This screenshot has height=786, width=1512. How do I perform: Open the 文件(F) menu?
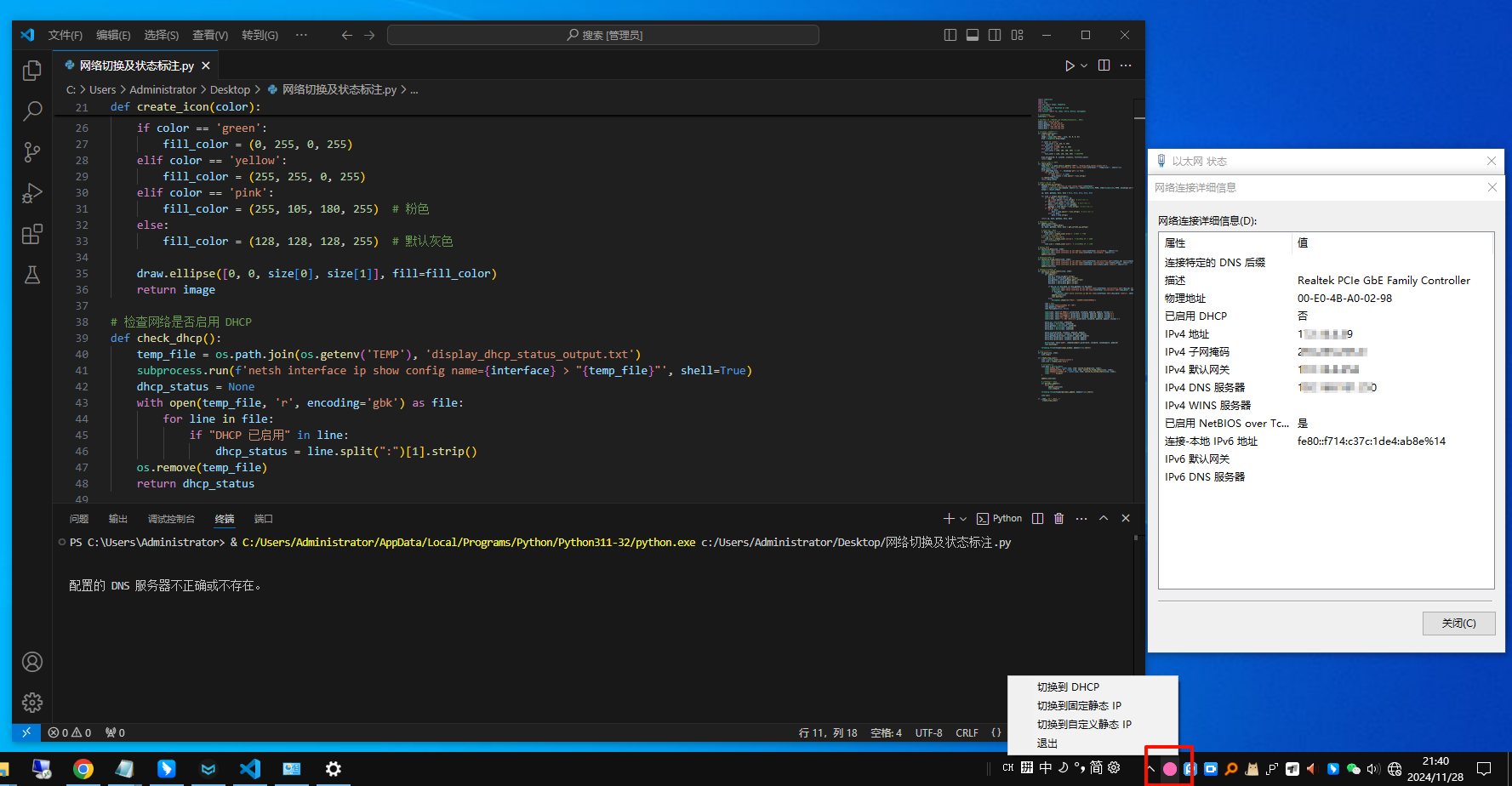tap(66, 35)
